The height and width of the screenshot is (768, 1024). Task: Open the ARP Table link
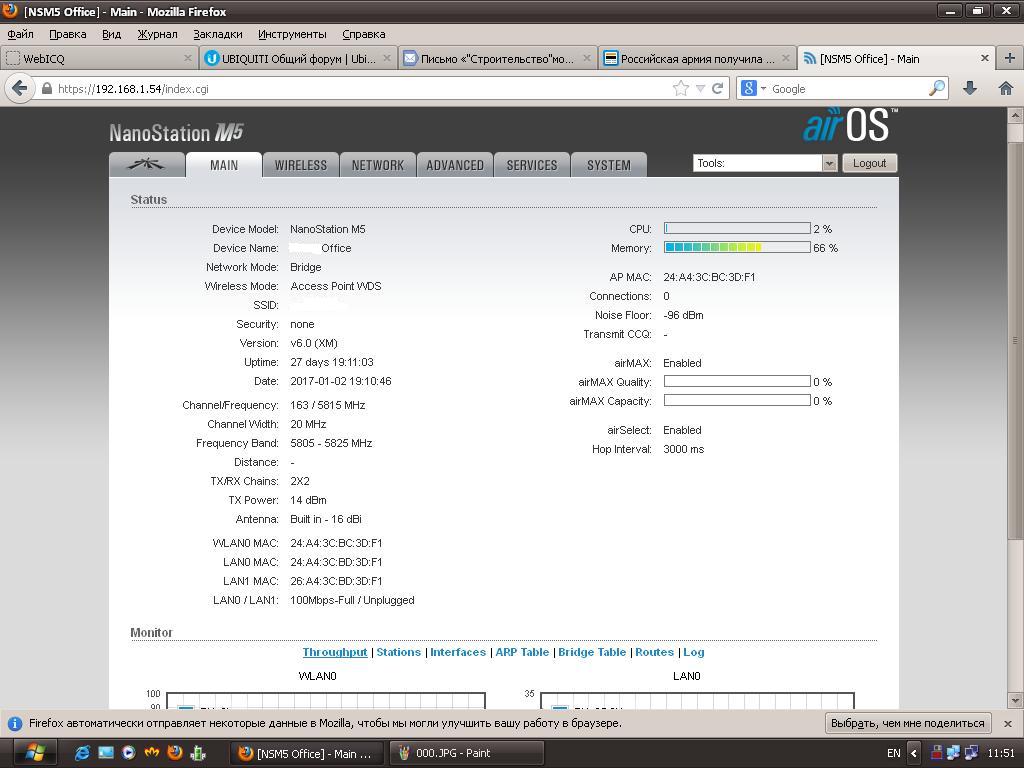click(x=522, y=652)
